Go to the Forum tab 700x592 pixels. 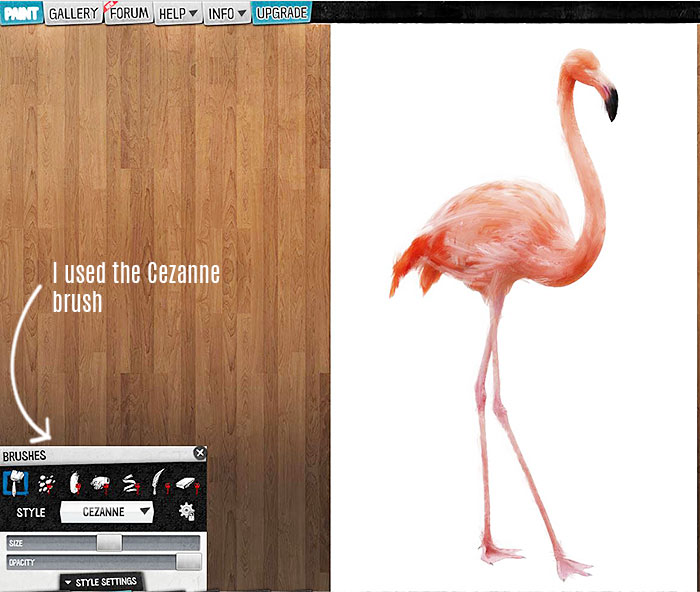coord(129,13)
